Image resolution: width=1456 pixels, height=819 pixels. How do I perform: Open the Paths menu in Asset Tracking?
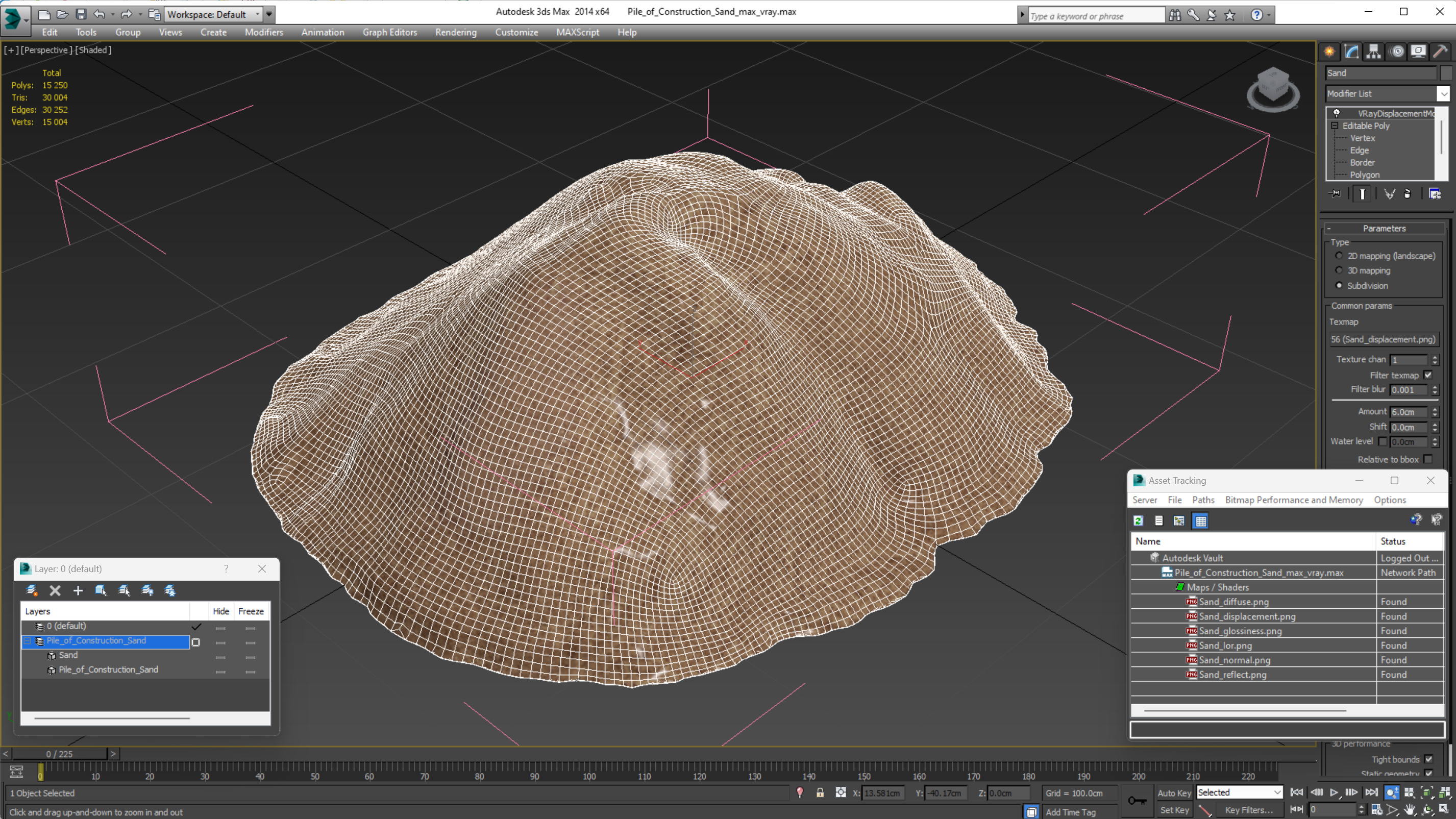[x=1203, y=500]
